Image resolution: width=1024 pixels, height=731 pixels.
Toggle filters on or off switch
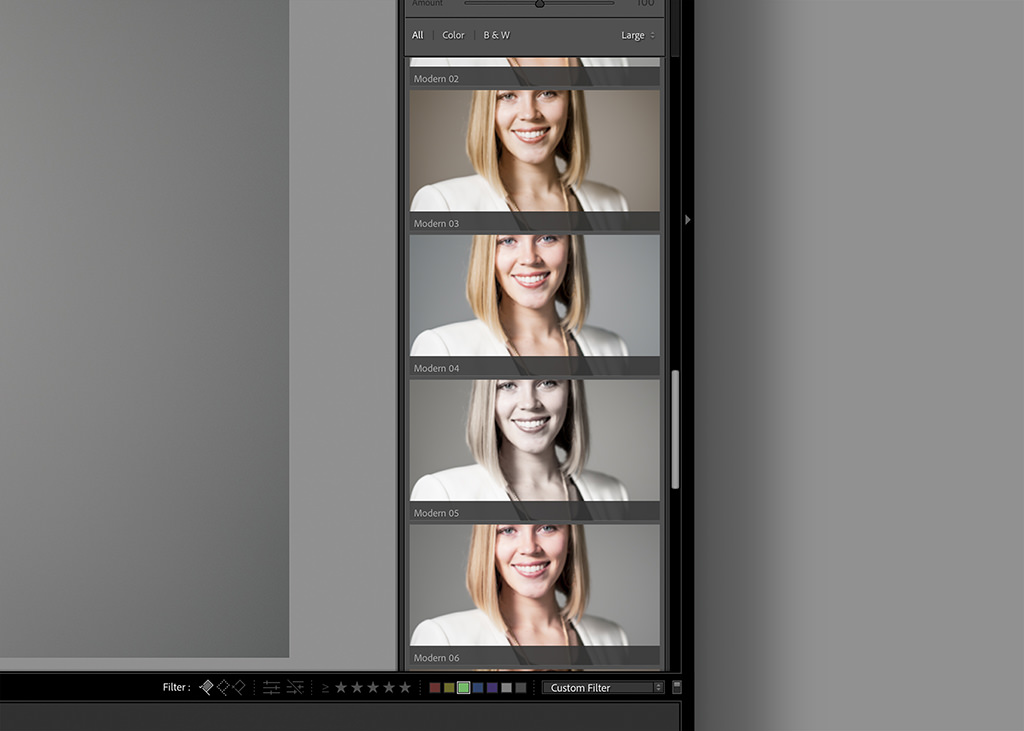click(677, 687)
